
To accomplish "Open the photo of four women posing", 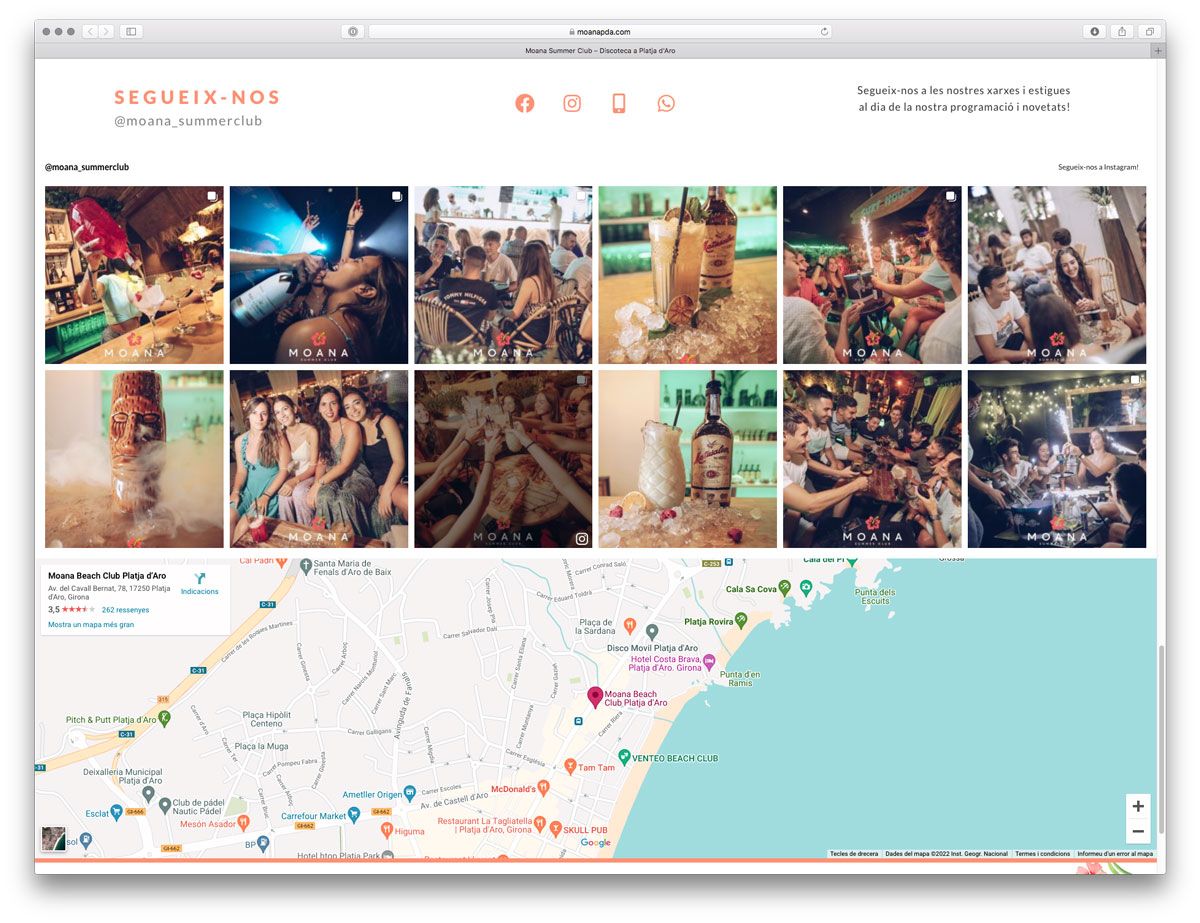I will coord(319,459).
